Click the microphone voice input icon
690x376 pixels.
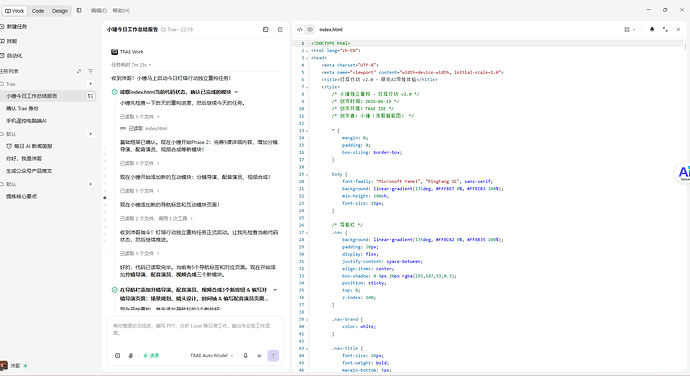coord(246,355)
